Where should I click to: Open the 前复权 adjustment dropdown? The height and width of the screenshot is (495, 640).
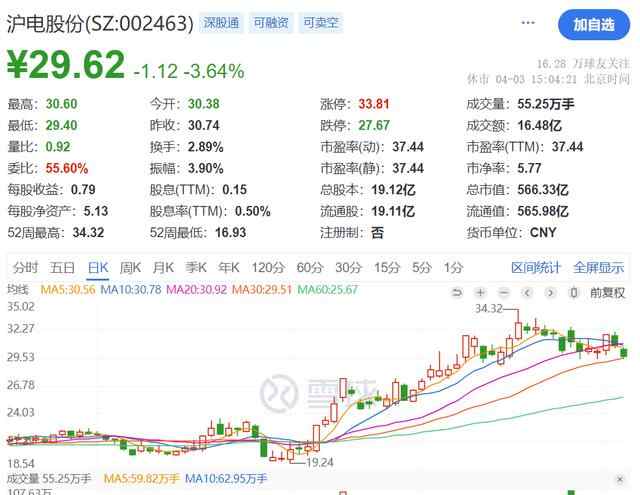point(607,292)
